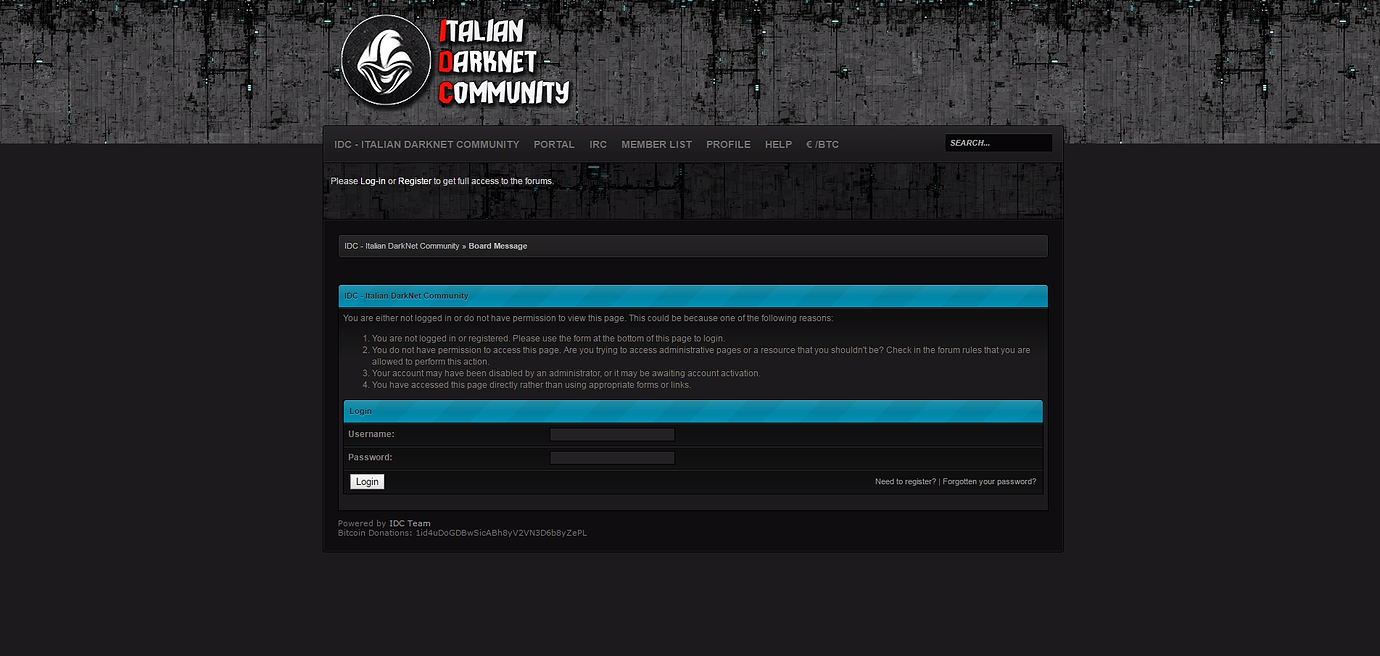
Task: Go to the Profile nav item
Action: pyautogui.click(x=728, y=145)
